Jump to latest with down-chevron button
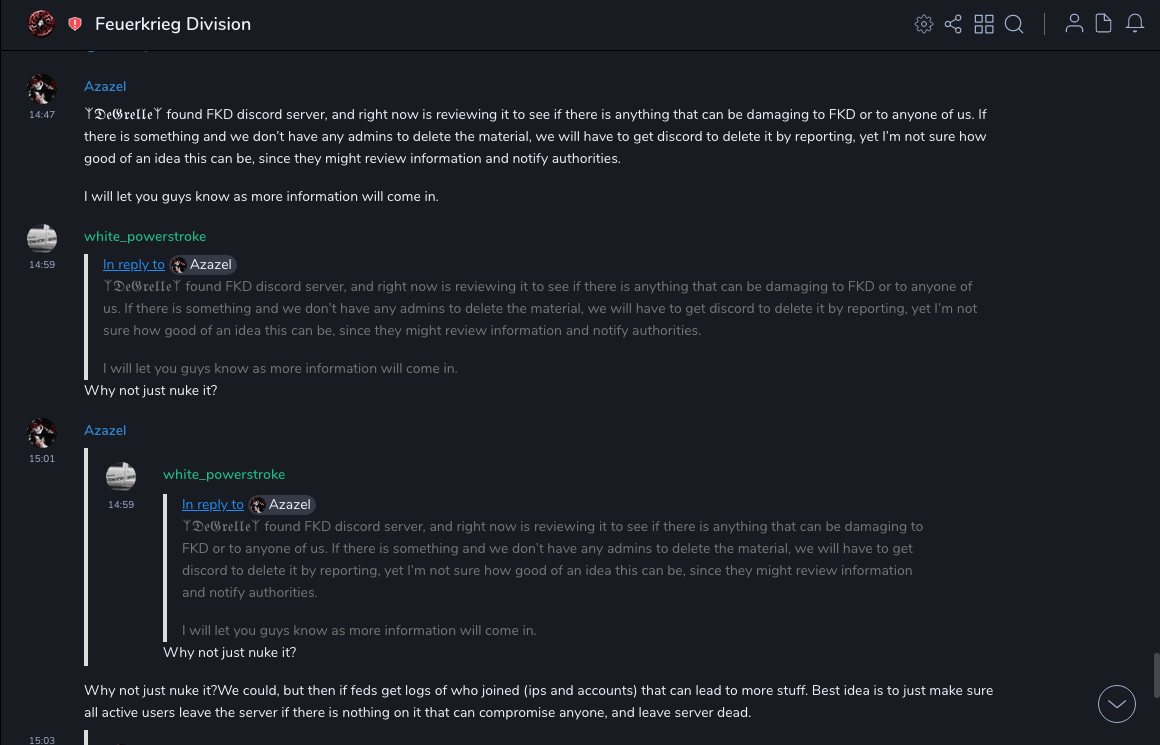 coord(1116,704)
